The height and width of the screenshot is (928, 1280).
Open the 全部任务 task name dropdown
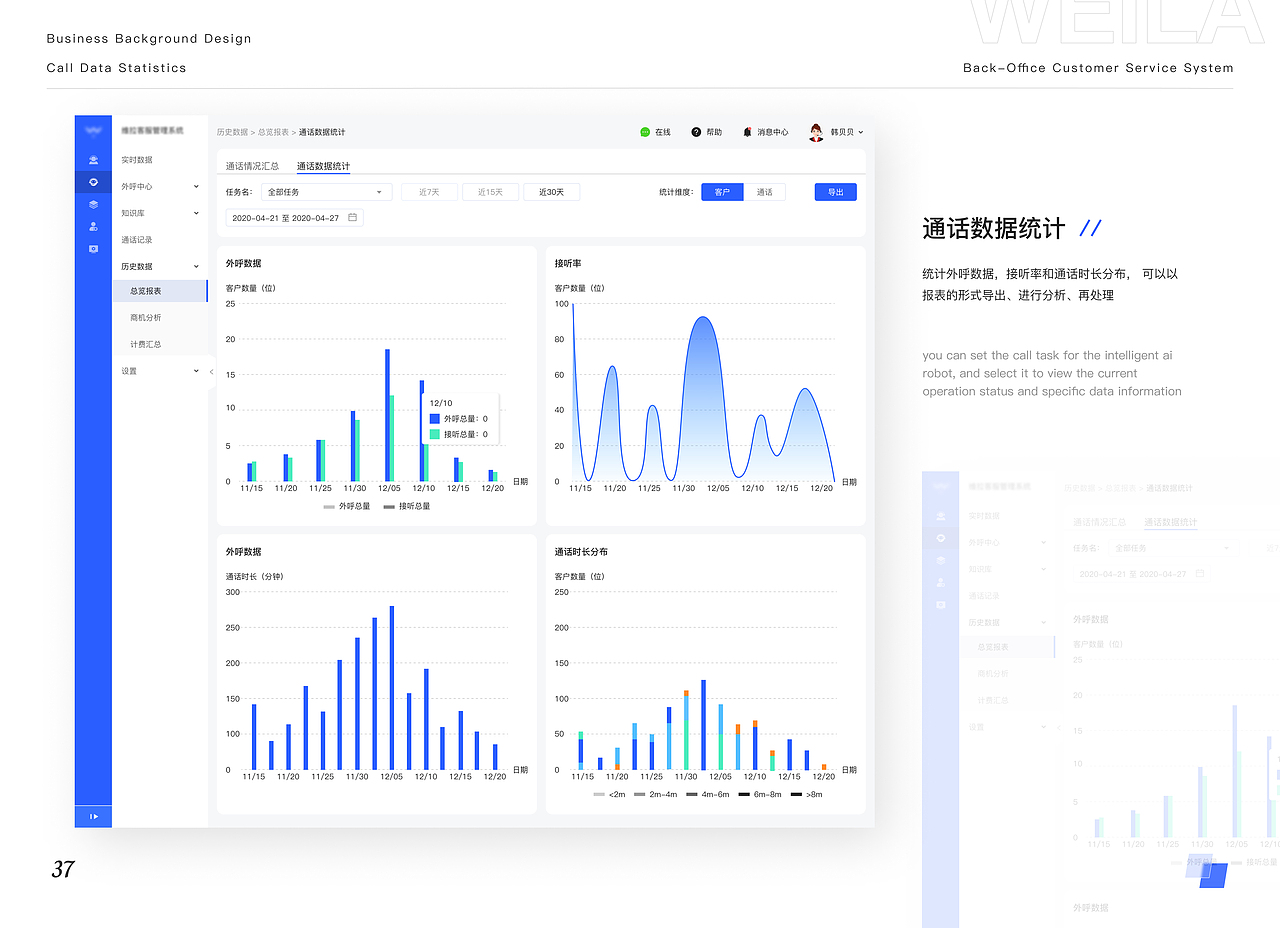coord(326,192)
